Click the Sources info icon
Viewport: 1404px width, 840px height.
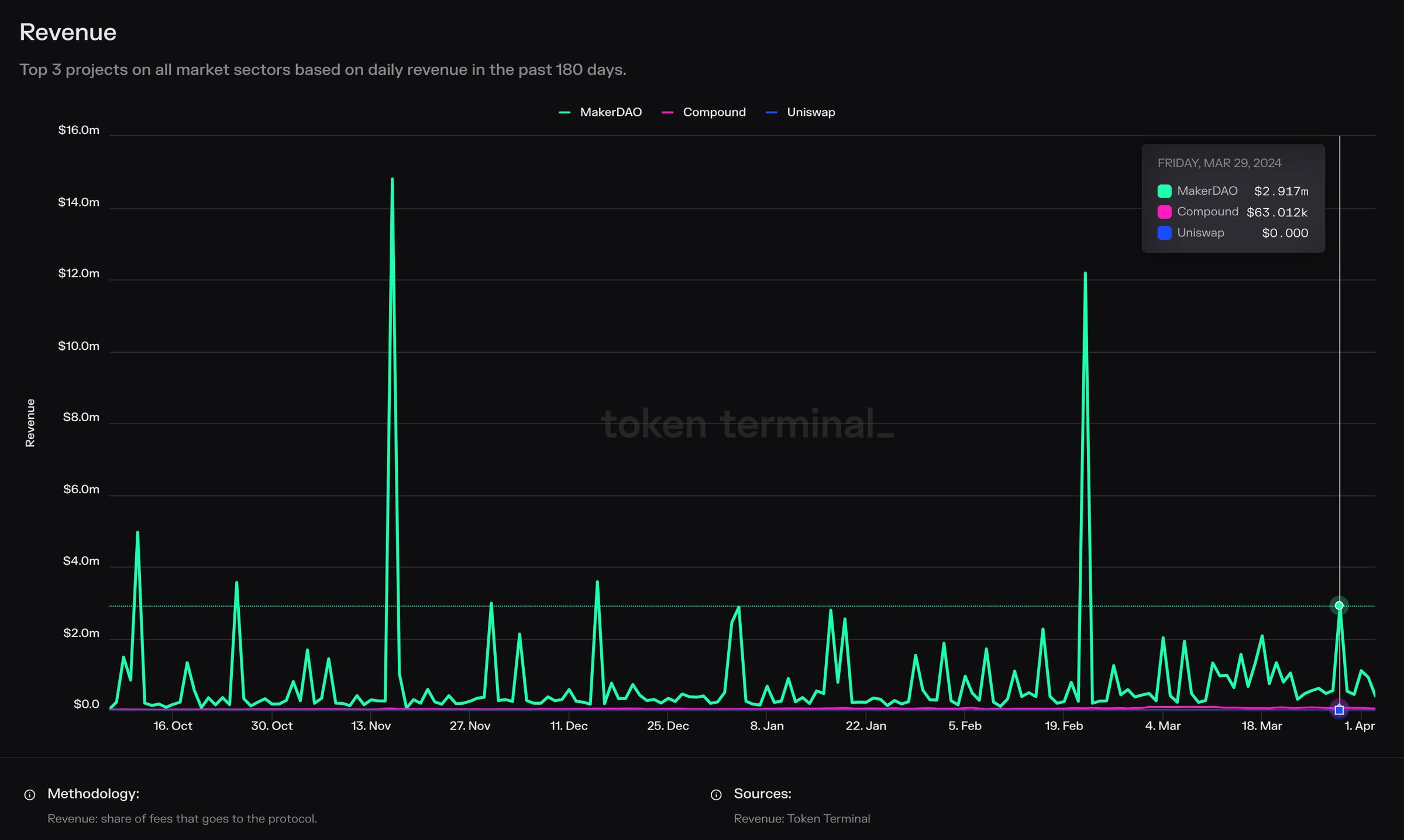pos(716,794)
